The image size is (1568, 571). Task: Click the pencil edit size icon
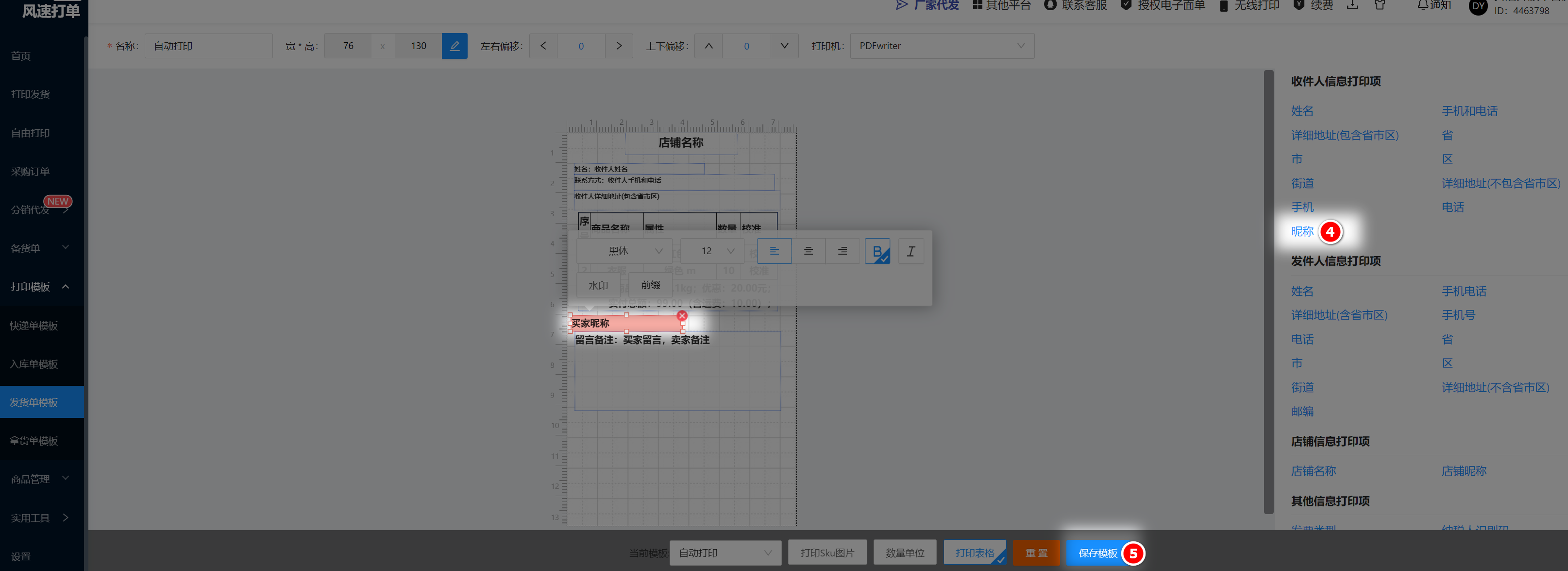coord(454,46)
